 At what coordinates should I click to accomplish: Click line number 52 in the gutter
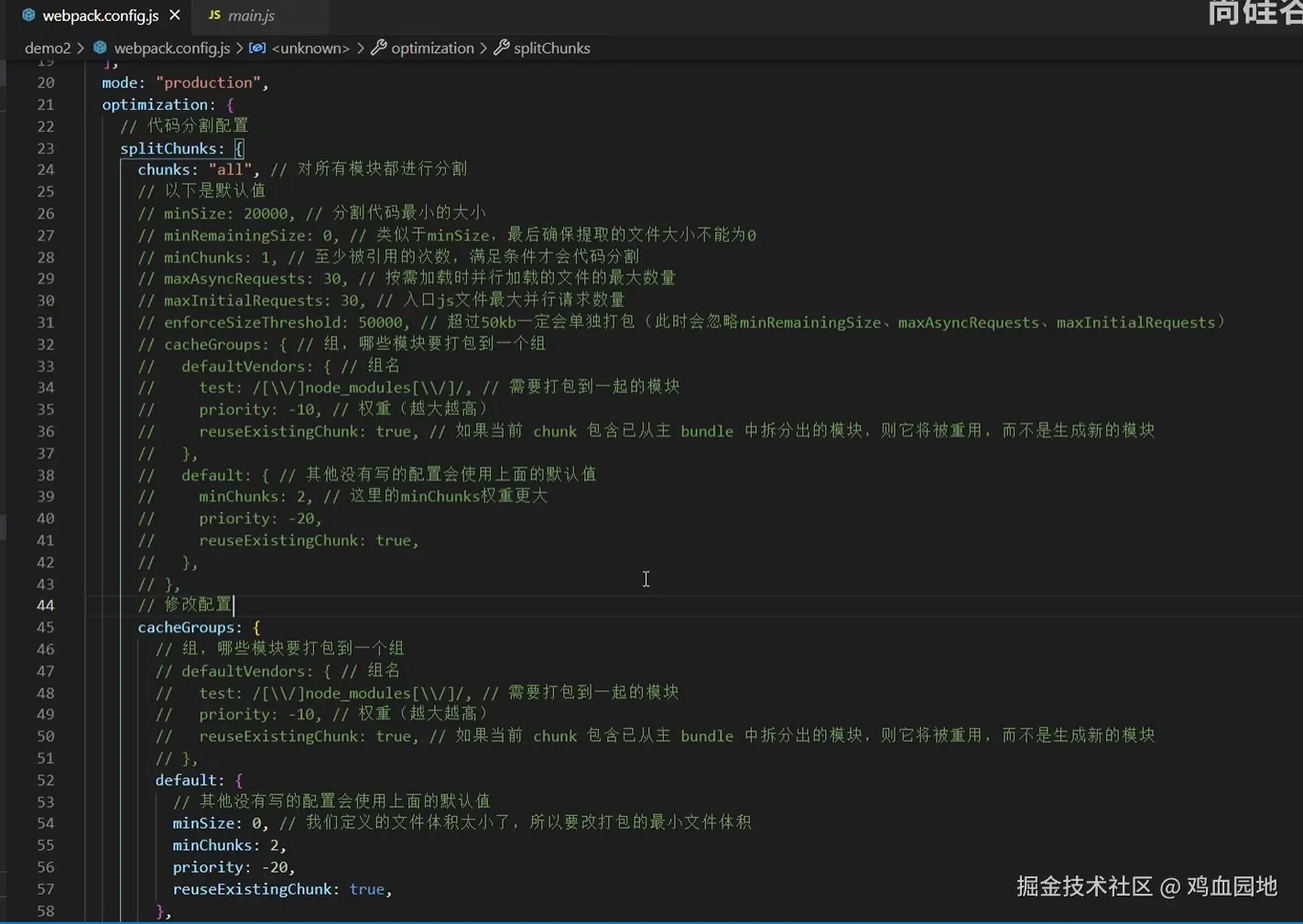(46, 780)
